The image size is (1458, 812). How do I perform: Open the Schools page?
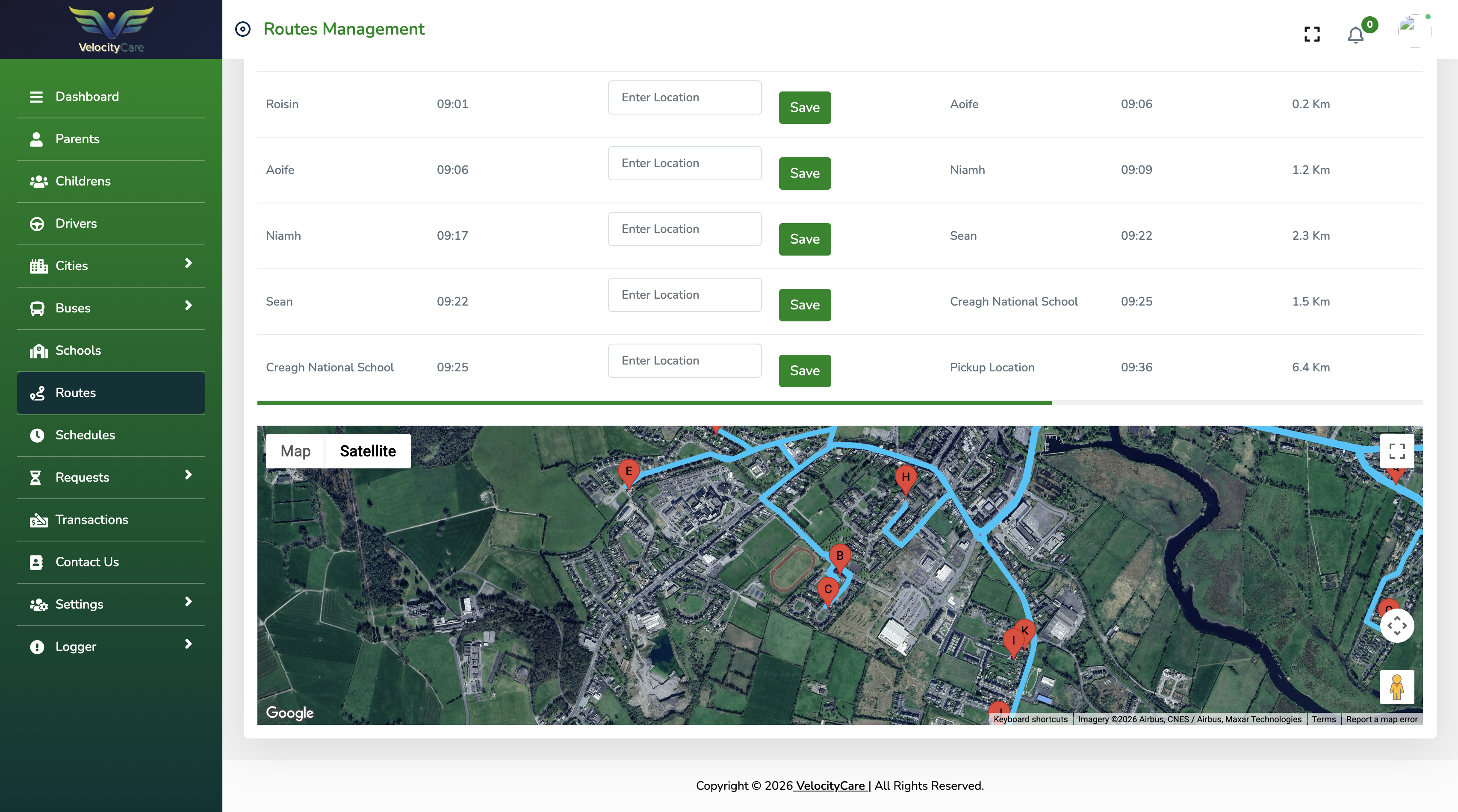[x=78, y=350]
